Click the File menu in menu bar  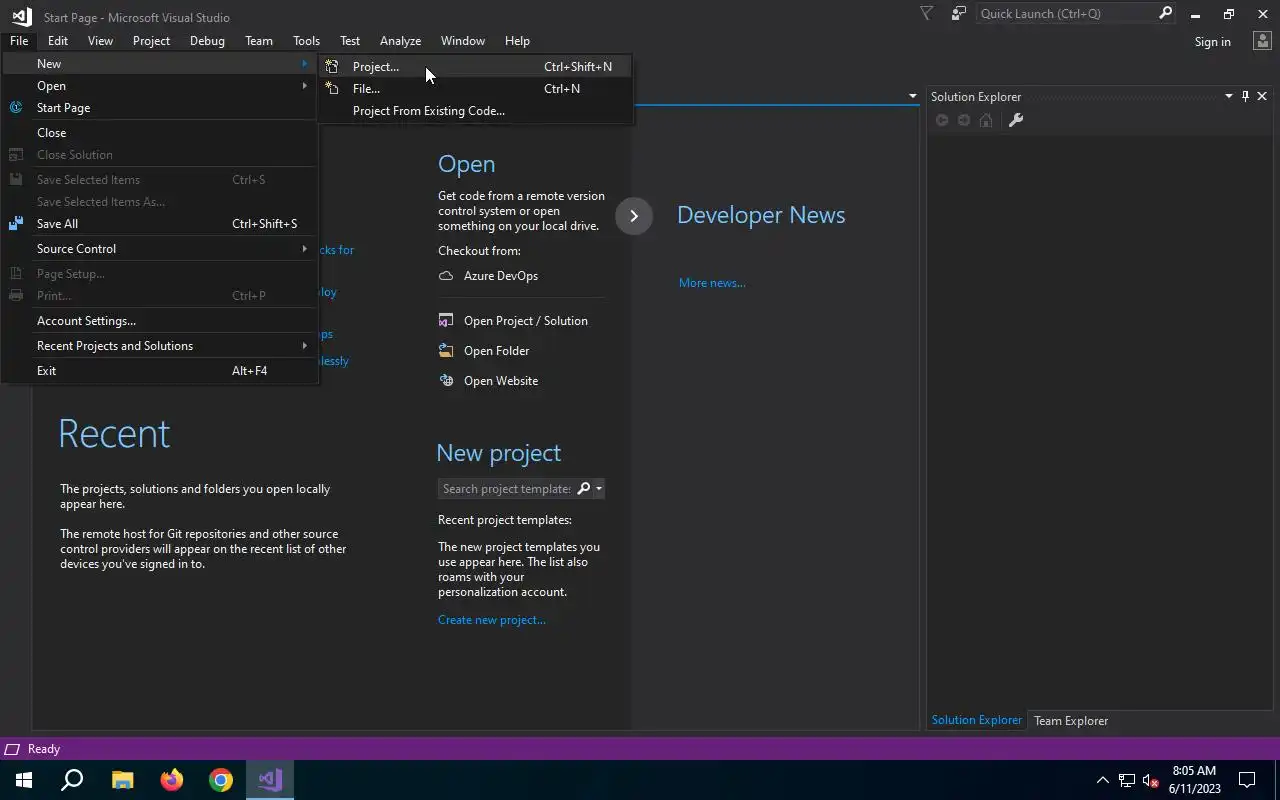point(19,41)
